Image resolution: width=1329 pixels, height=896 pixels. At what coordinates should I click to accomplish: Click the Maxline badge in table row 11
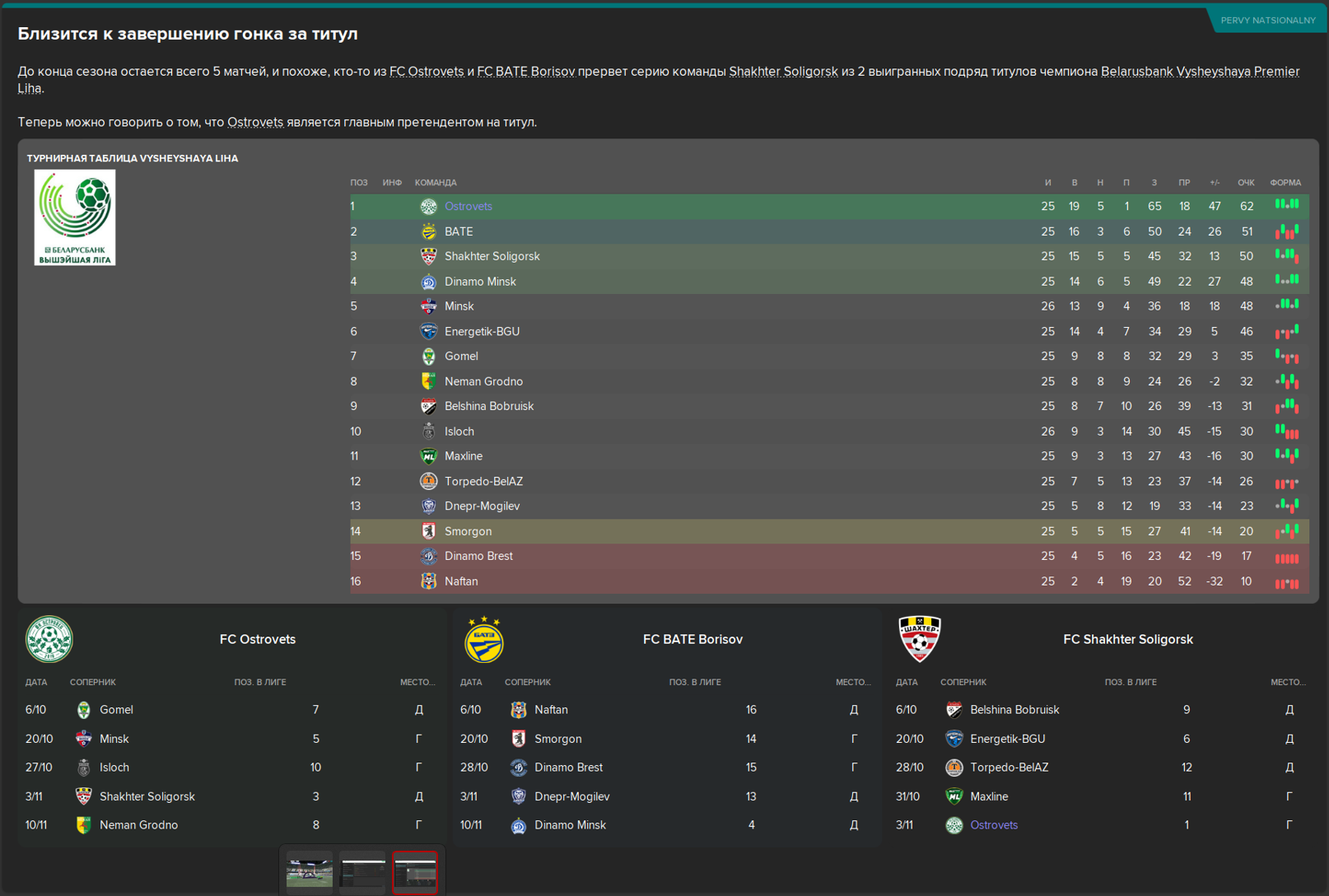[428, 456]
